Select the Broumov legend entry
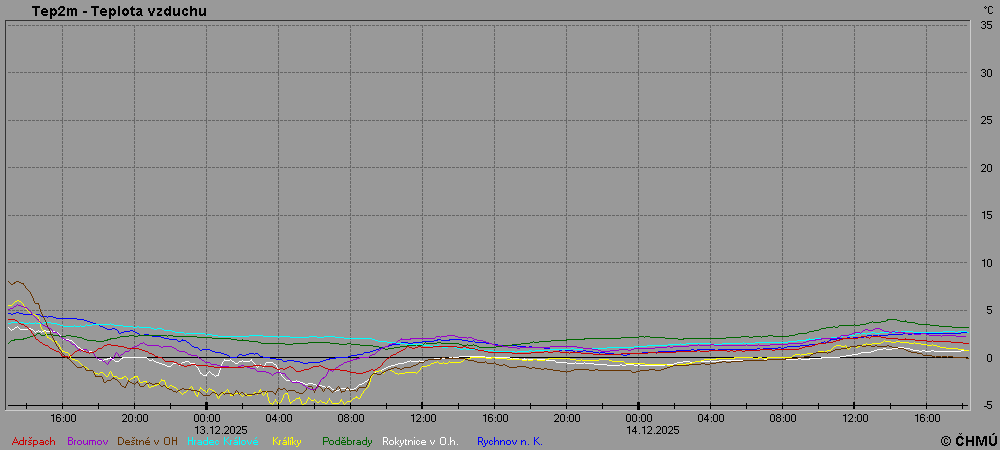1000x450 pixels. coord(88,441)
